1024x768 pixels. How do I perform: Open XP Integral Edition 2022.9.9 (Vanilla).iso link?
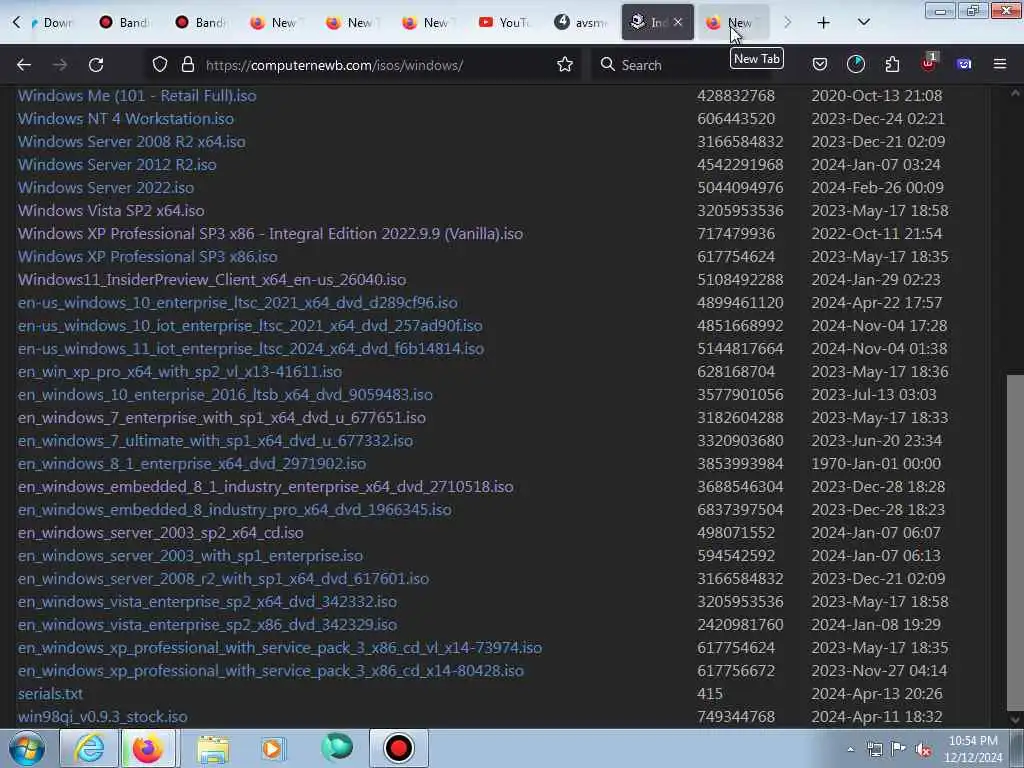[270, 234]
